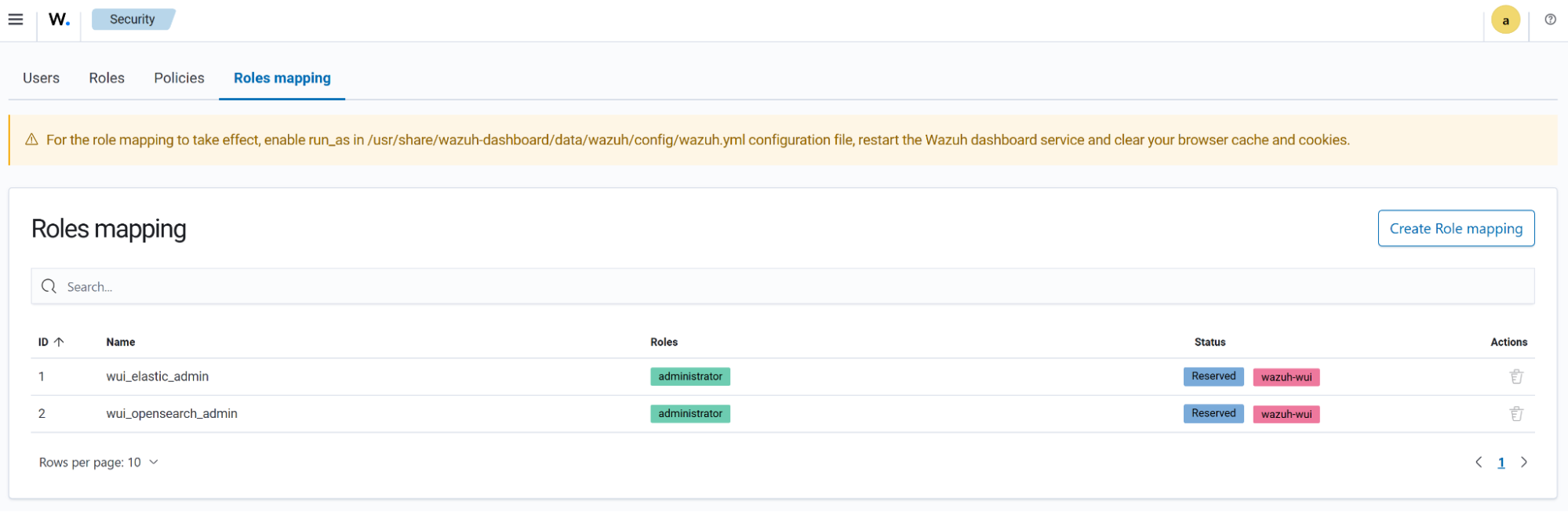
Task: Click the Roles mapping tab
Action: click(282, 78)
